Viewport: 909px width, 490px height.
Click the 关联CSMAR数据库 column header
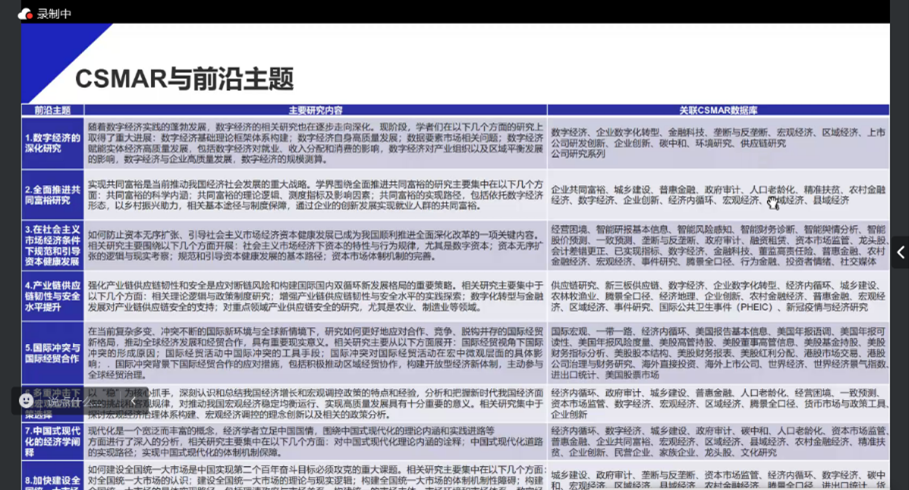717,110
